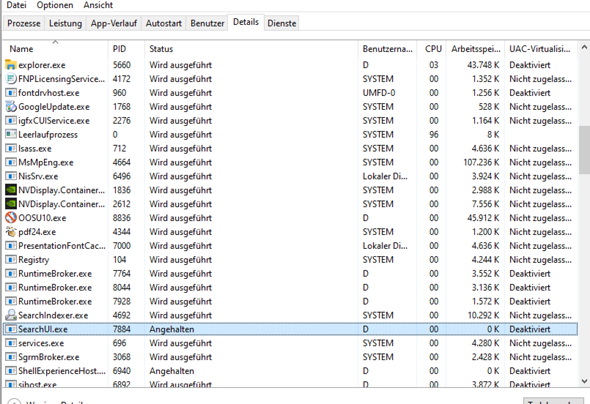Click the NisSrv.exe icon
590x404 pixels.
11,176
